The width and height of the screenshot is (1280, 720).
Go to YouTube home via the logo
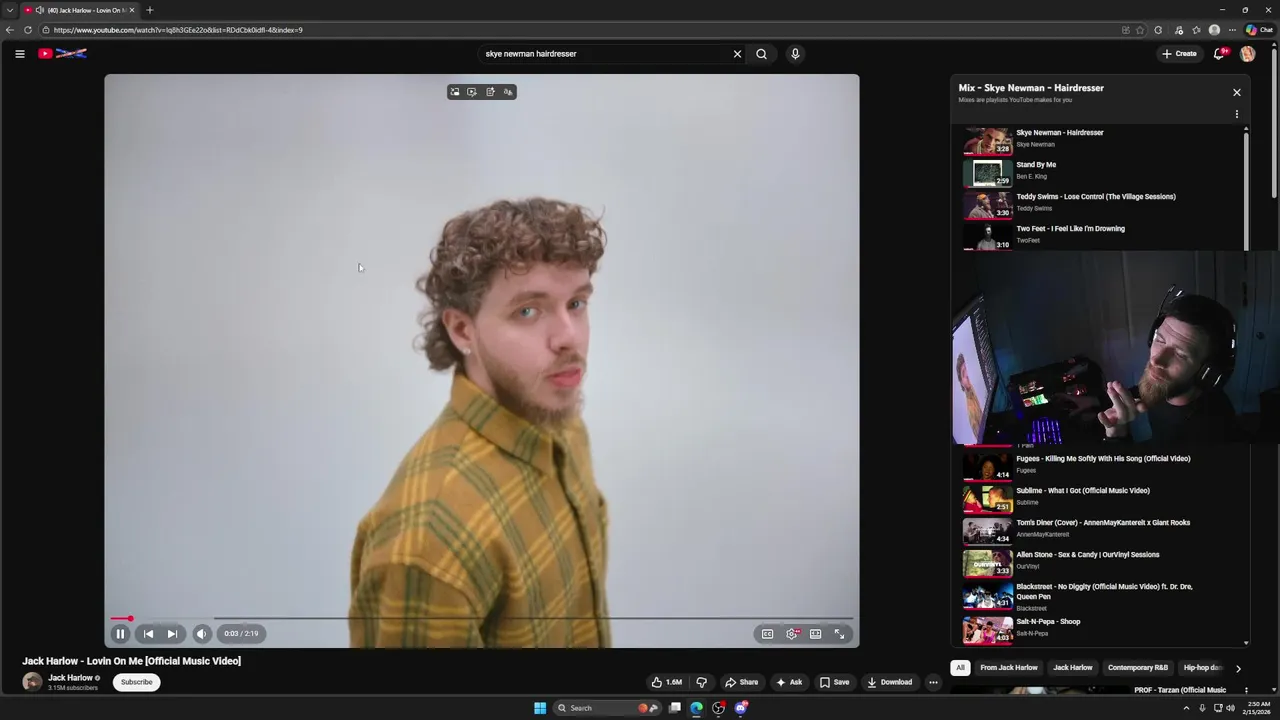(x=62, y=54)
